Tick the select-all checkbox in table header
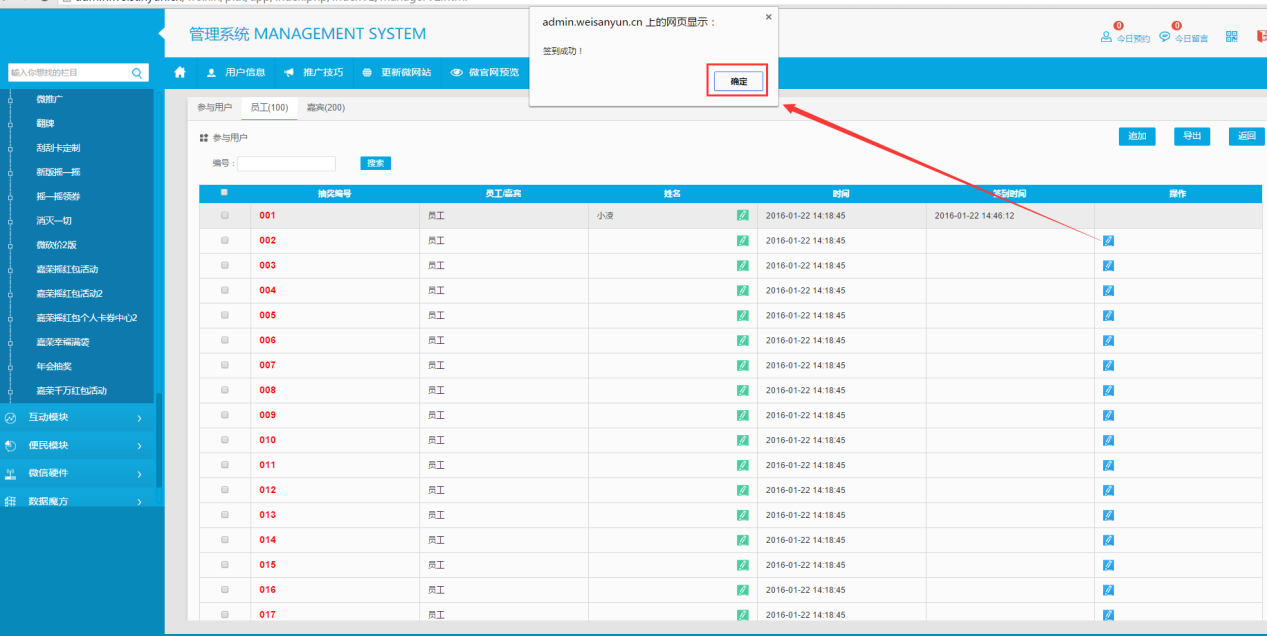 tap(224, 192)
